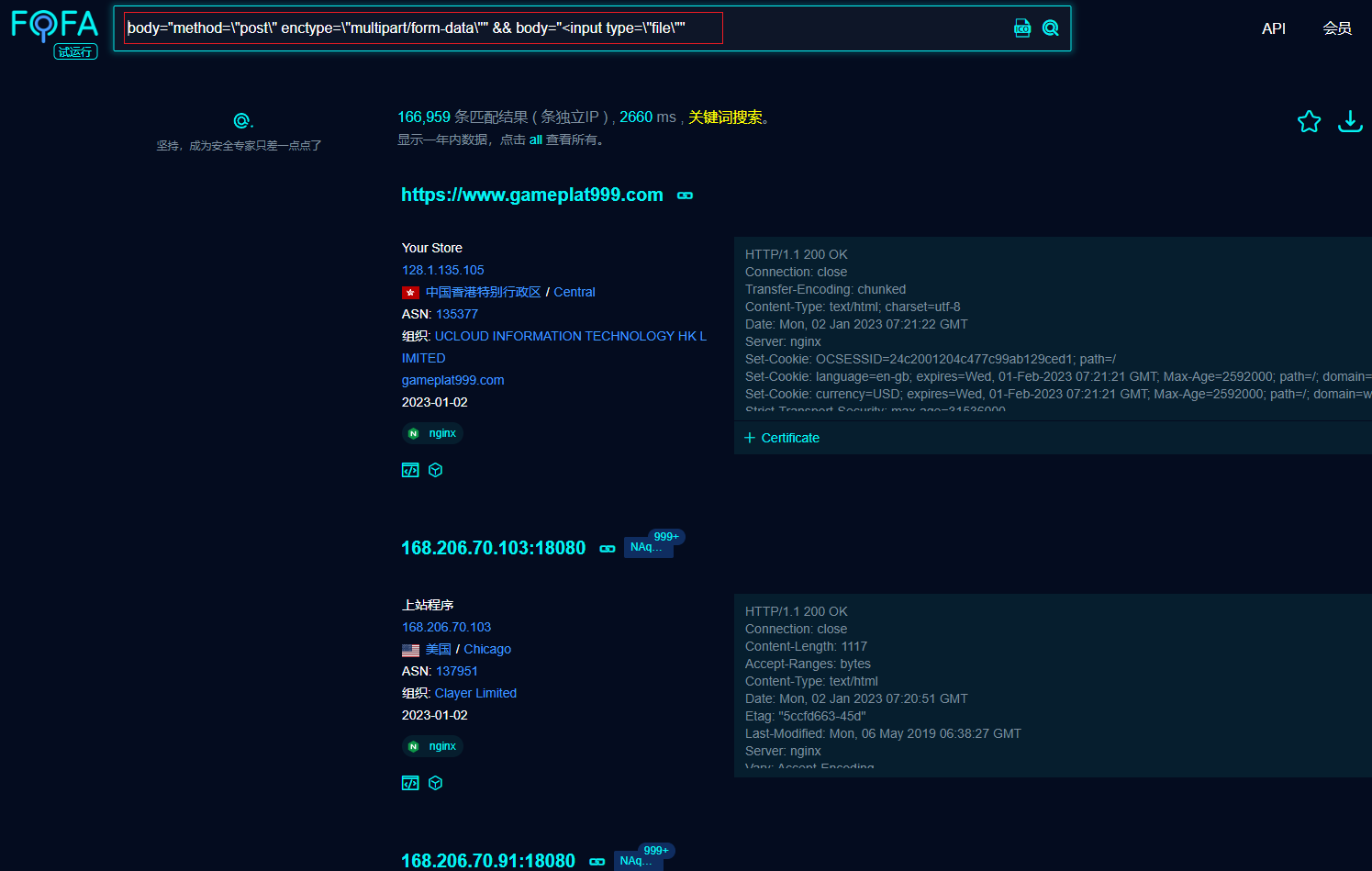Click the @ icon above the slogan

[242, 121]
